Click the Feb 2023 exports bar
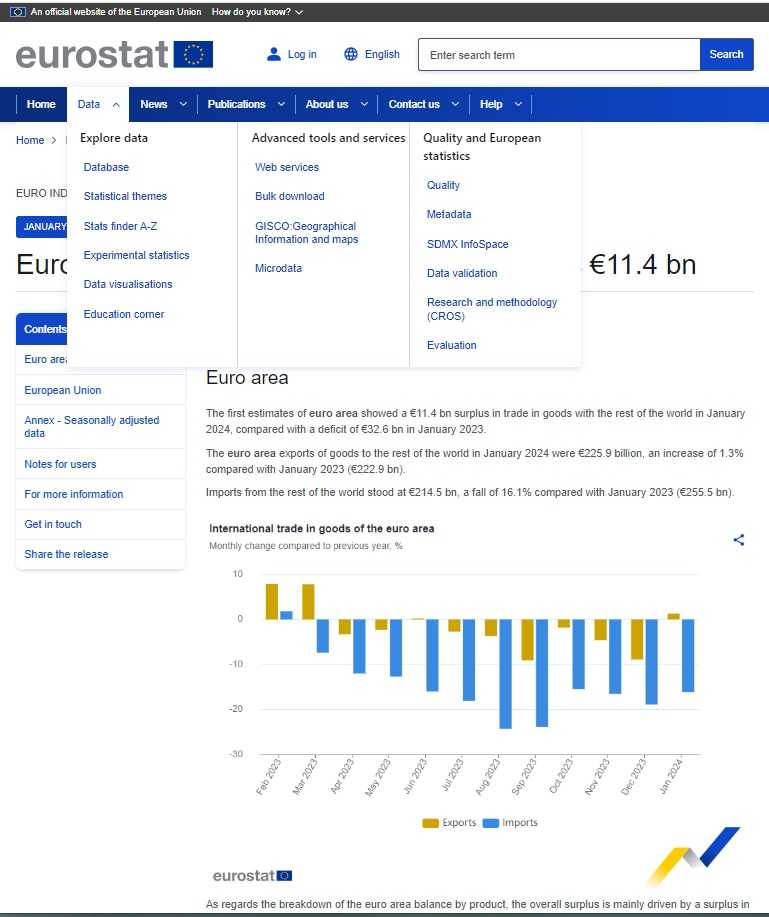The image size is (769, 917). 272,601
